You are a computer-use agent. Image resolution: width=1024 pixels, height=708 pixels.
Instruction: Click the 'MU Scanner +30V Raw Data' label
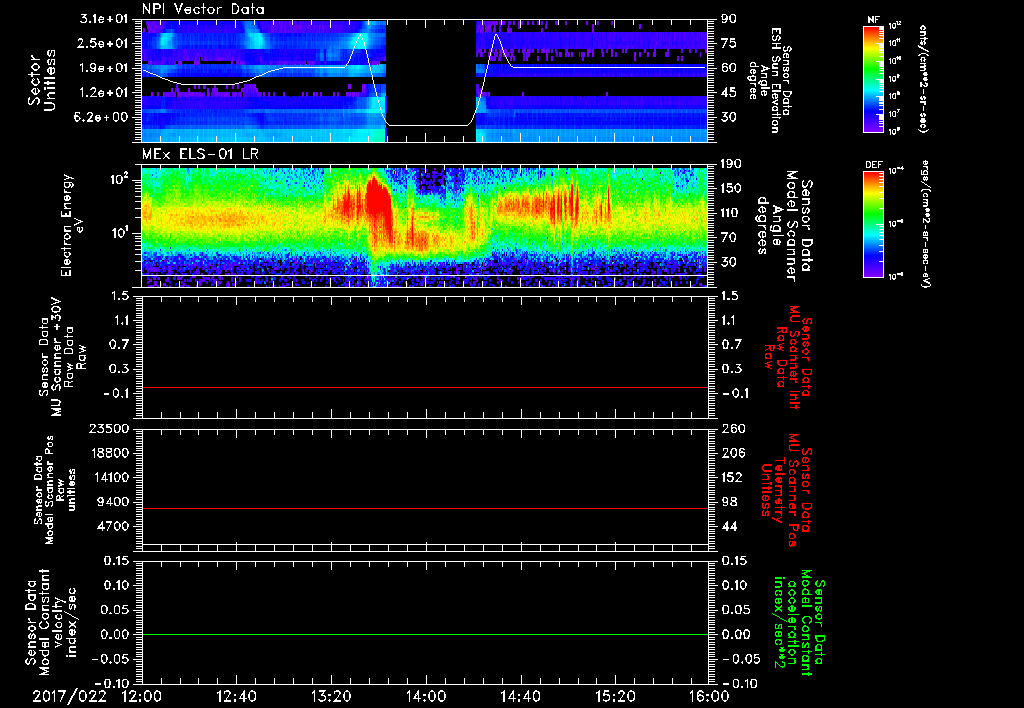coord(62,357)
